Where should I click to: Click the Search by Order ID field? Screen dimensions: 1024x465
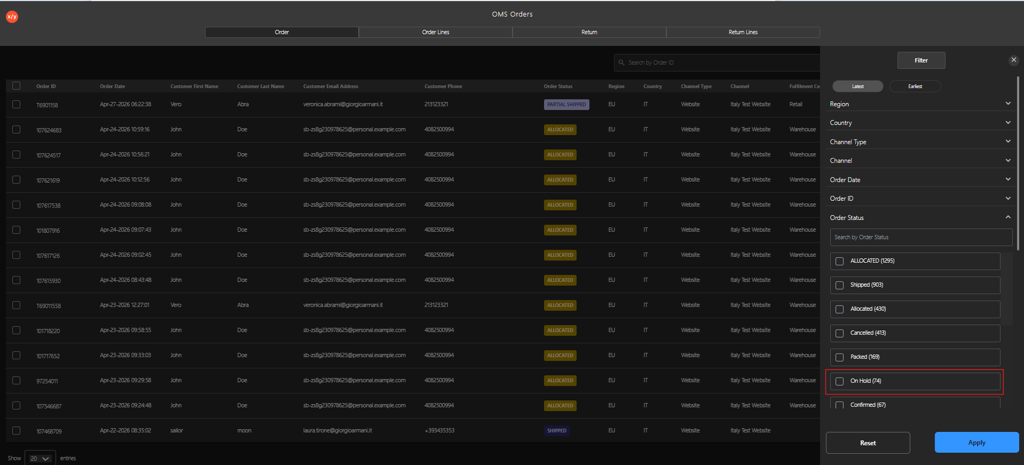pos(717,63)
